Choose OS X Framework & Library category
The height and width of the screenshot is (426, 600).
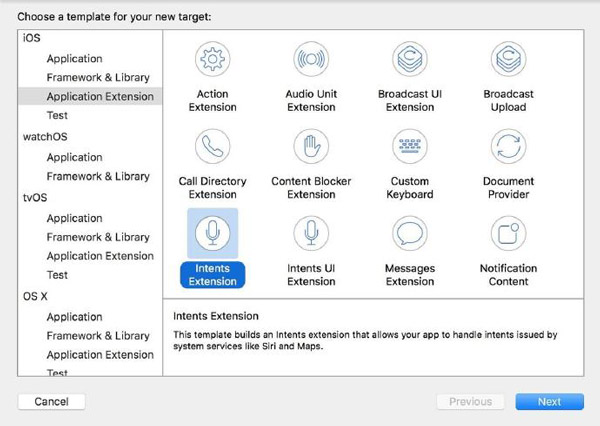tap(98, 336)
